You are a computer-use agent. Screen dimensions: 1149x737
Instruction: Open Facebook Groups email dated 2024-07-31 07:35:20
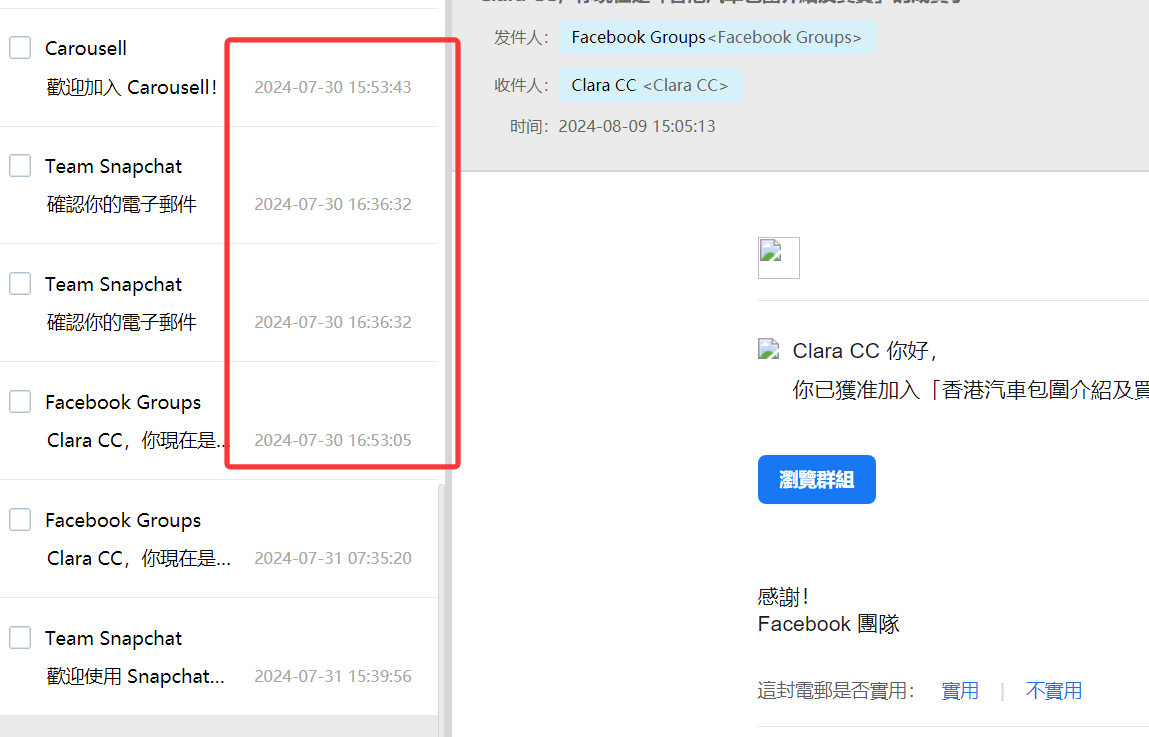point(219,538)
